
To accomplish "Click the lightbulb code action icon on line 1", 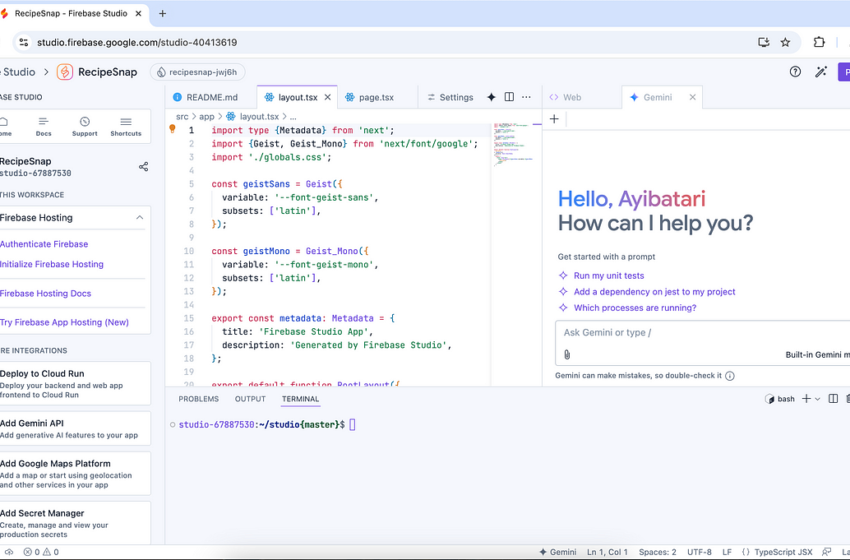I will (172, 129).
